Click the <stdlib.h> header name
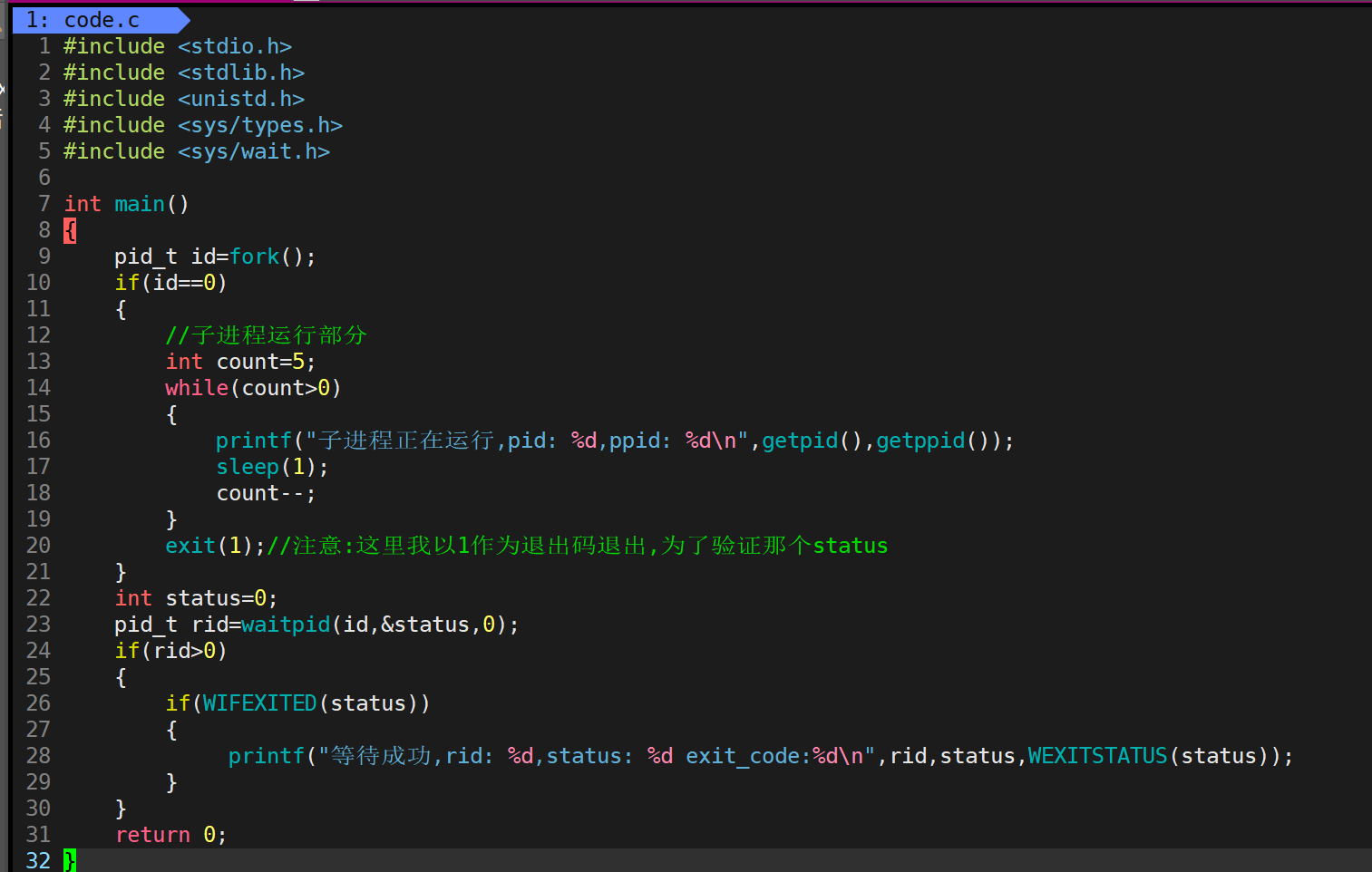1372x872 pixels. tap(241, 73)
